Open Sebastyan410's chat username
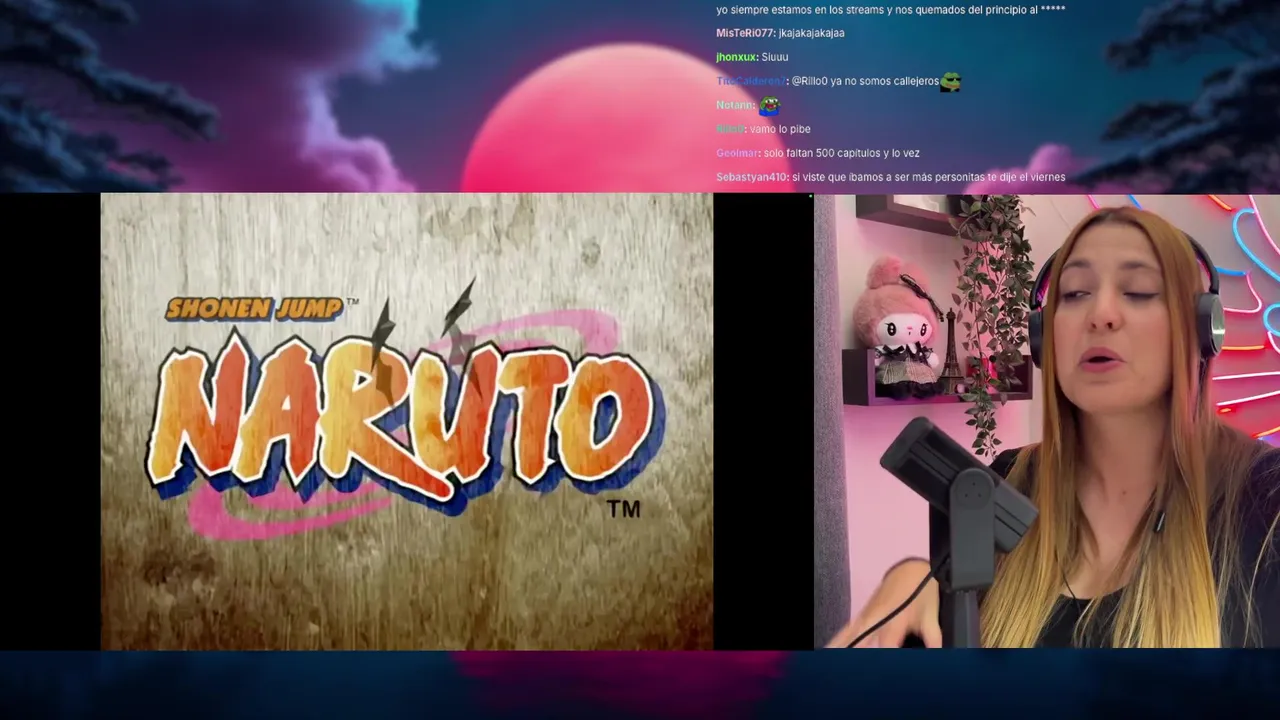Screen dimensions: 1280x720 point(751,177)
